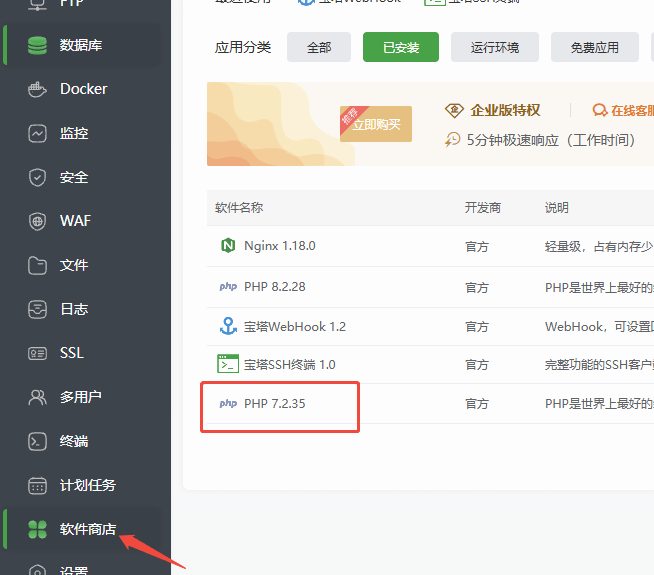This screenshot has width=654, height=575.
Task: Open PHP 7.2.35 software entry
Action: [274, 404]
